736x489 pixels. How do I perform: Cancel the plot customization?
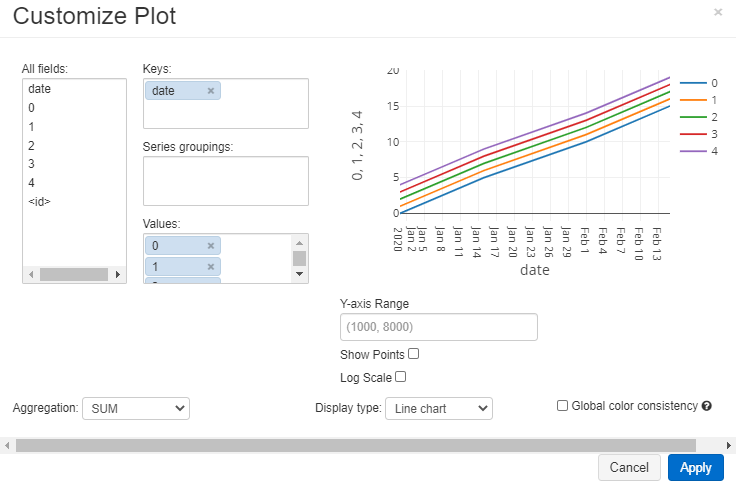pos(629,468)
